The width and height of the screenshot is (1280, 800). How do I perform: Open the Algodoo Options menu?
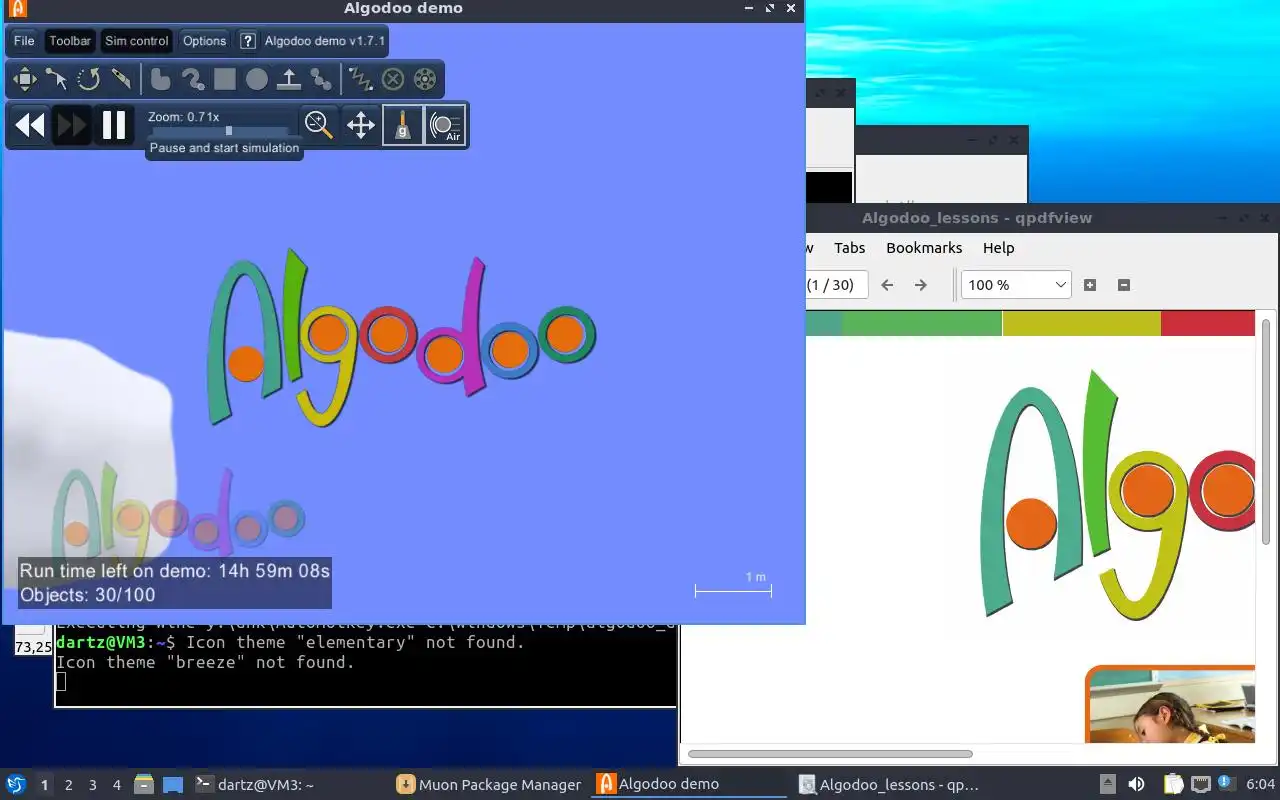click(x=204, y=41)
